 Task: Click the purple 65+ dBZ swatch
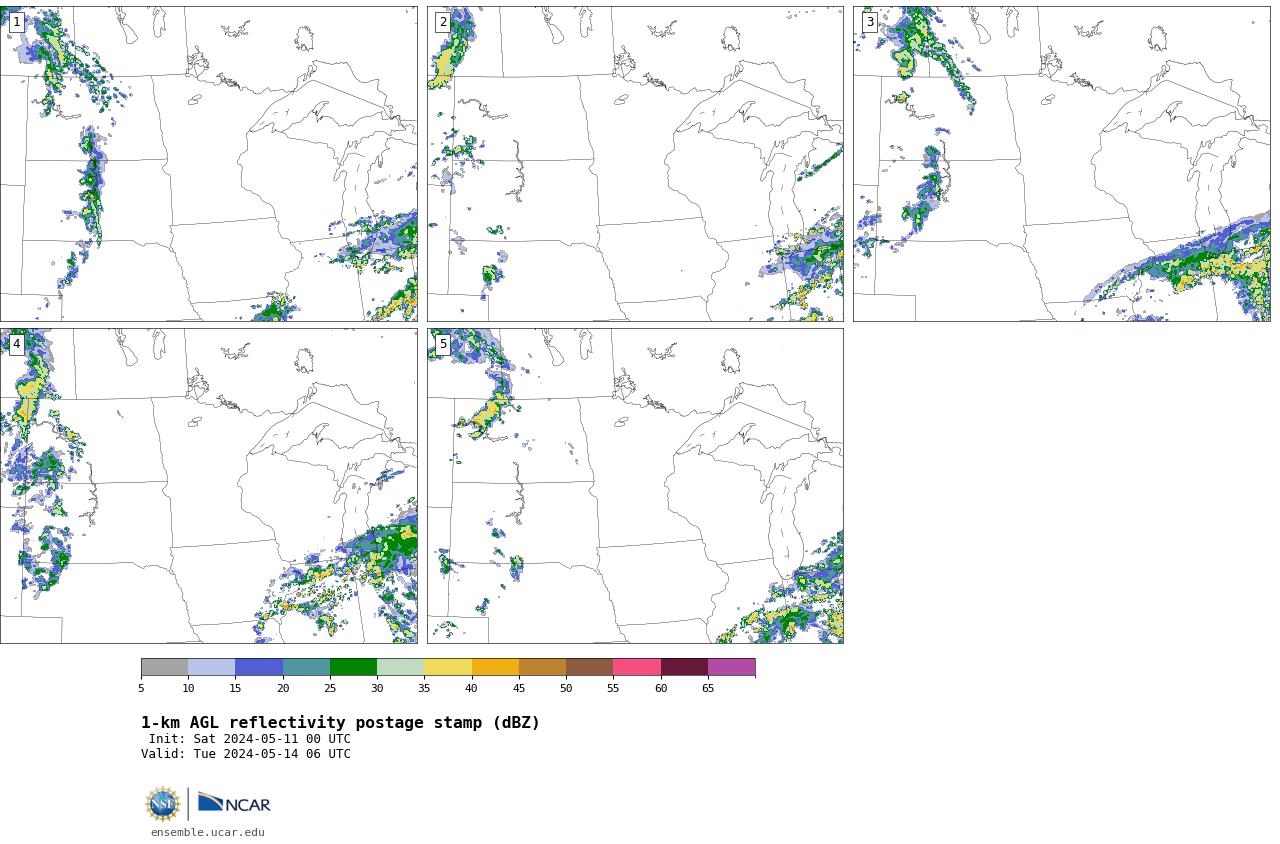coord(731,667)
